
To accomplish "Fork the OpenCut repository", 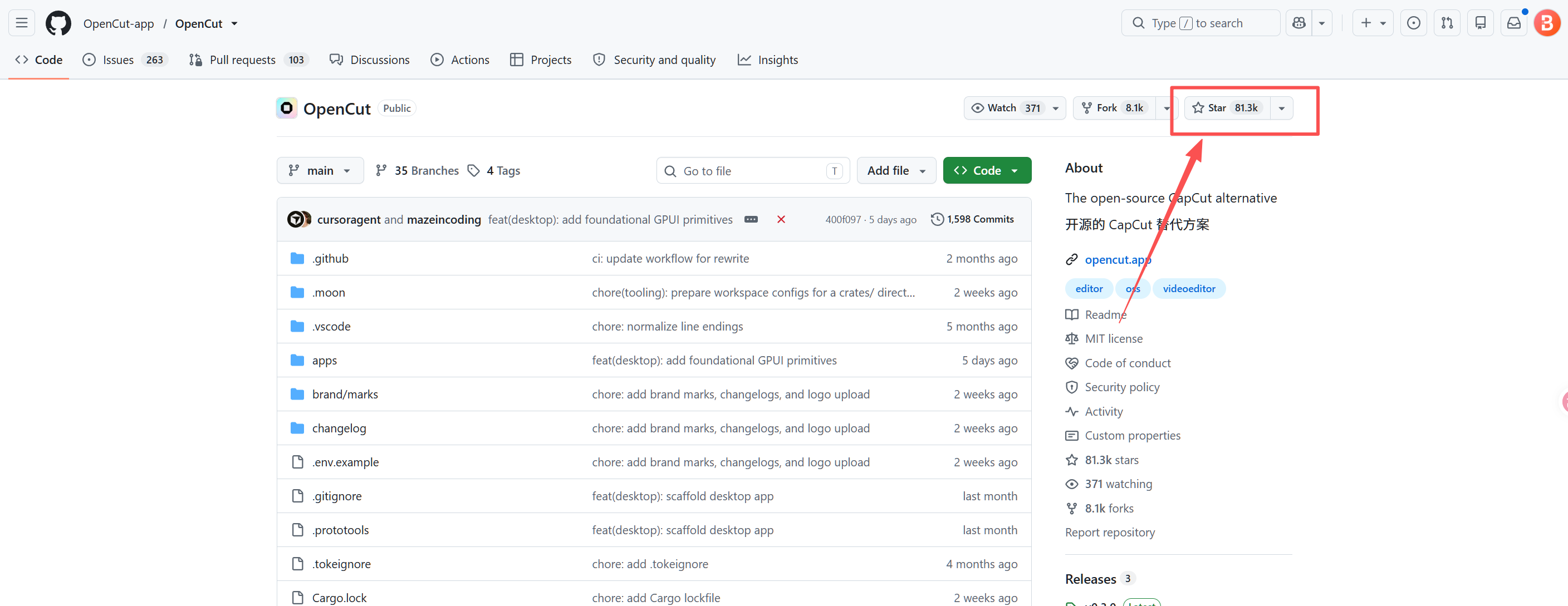I will pyautogui.click(x=1114, y=109).
